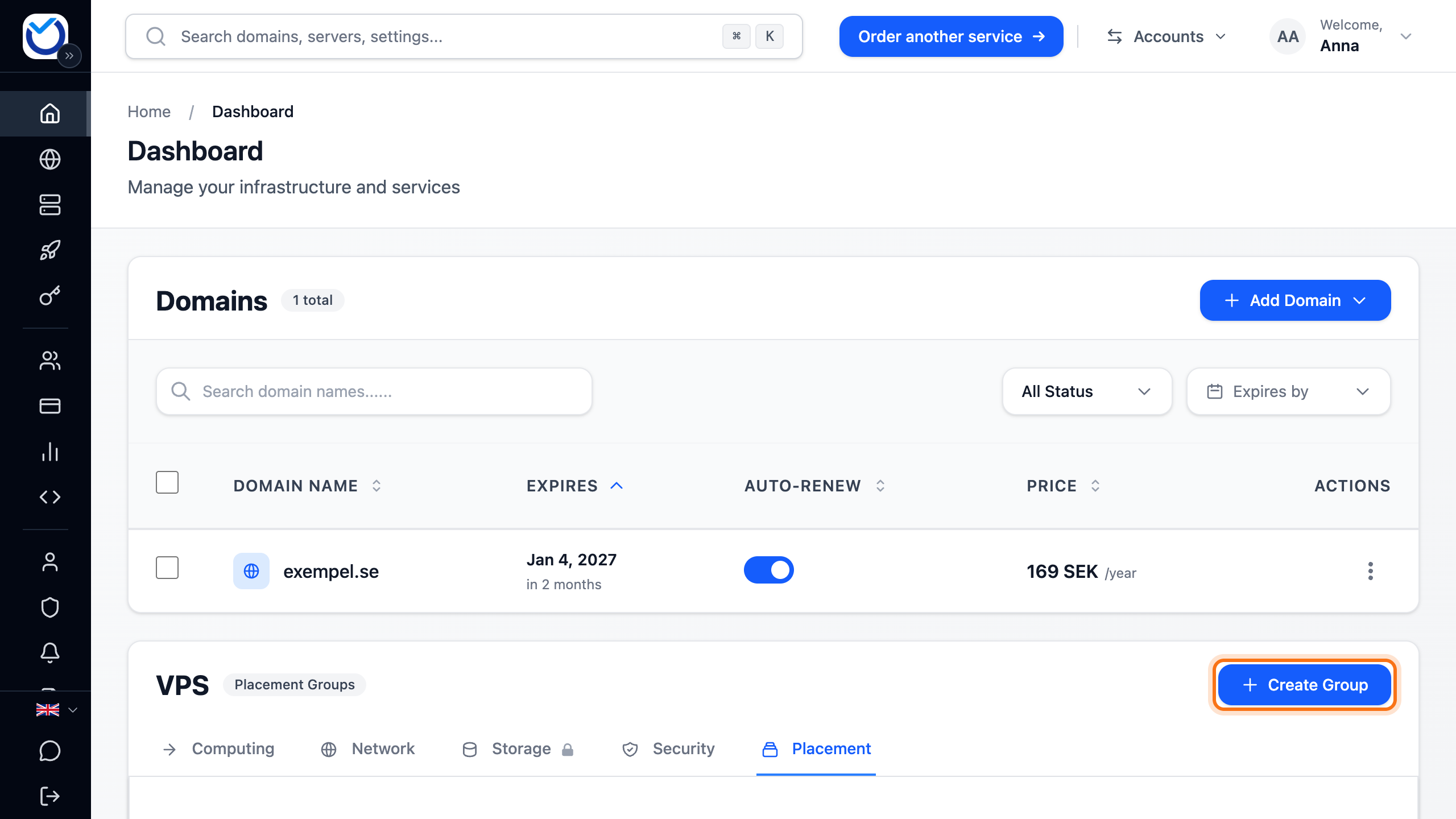Sort by Price column header

[x=1064, y=486]
